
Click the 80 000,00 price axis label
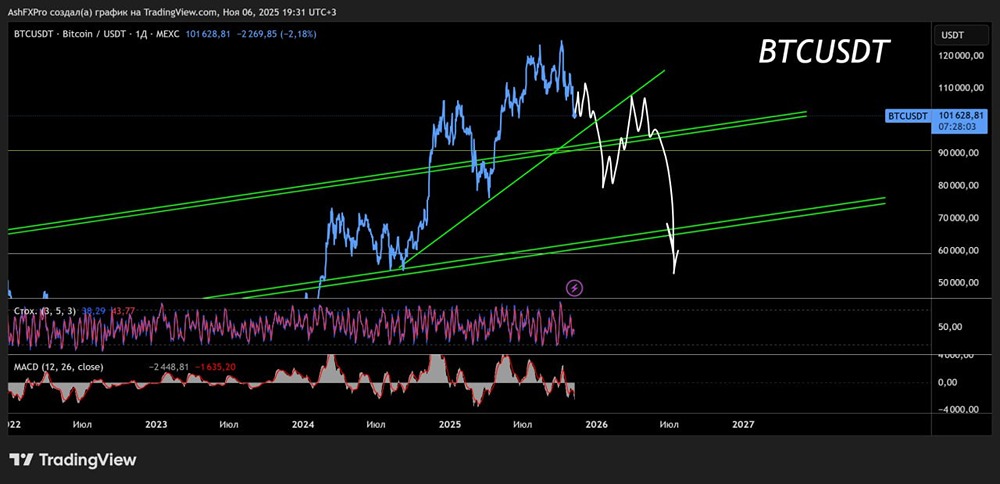coord(959,186)
